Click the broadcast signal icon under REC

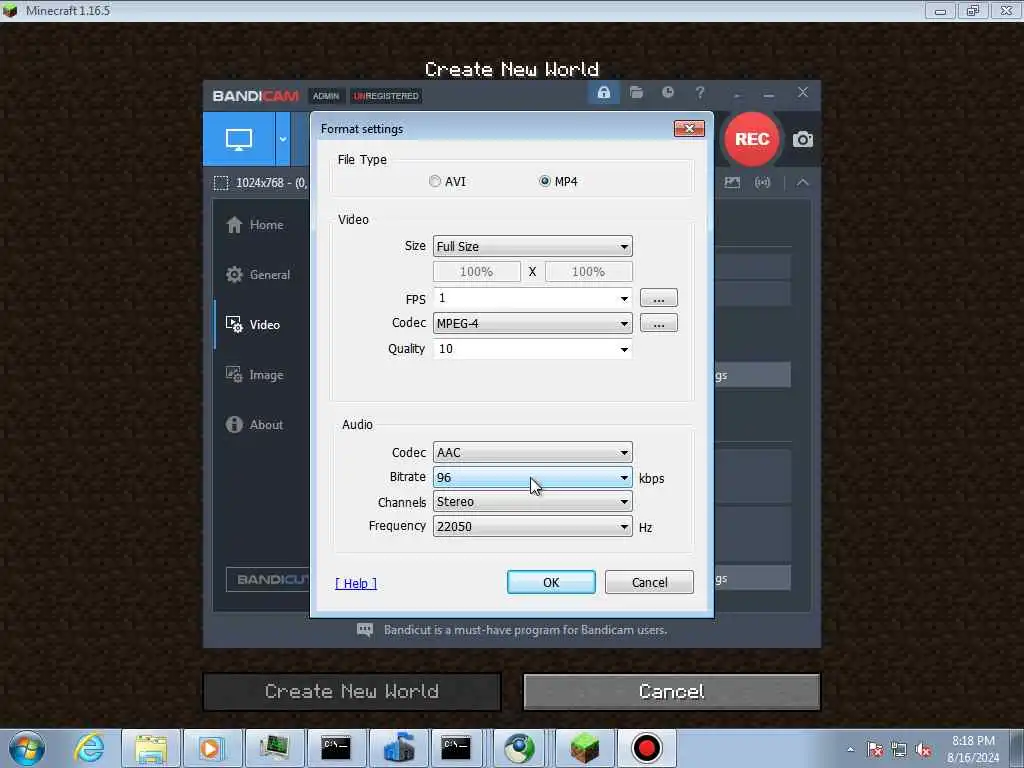pos(762,183)
